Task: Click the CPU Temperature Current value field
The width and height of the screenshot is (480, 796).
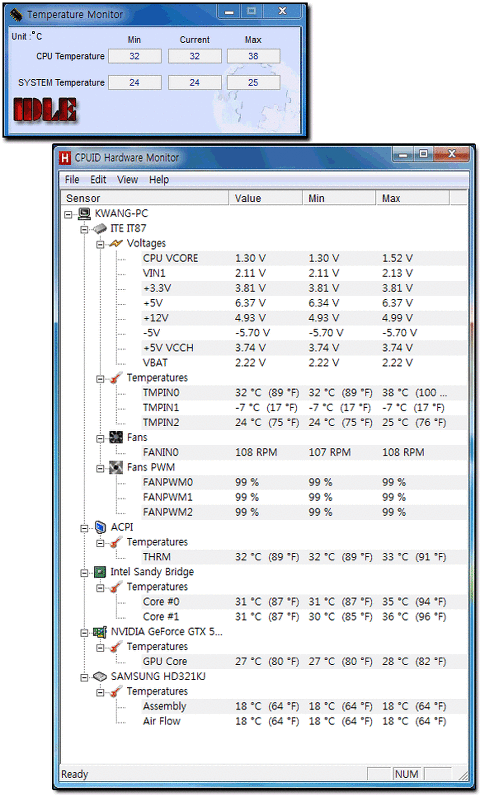Action: (x=195, y=56)
